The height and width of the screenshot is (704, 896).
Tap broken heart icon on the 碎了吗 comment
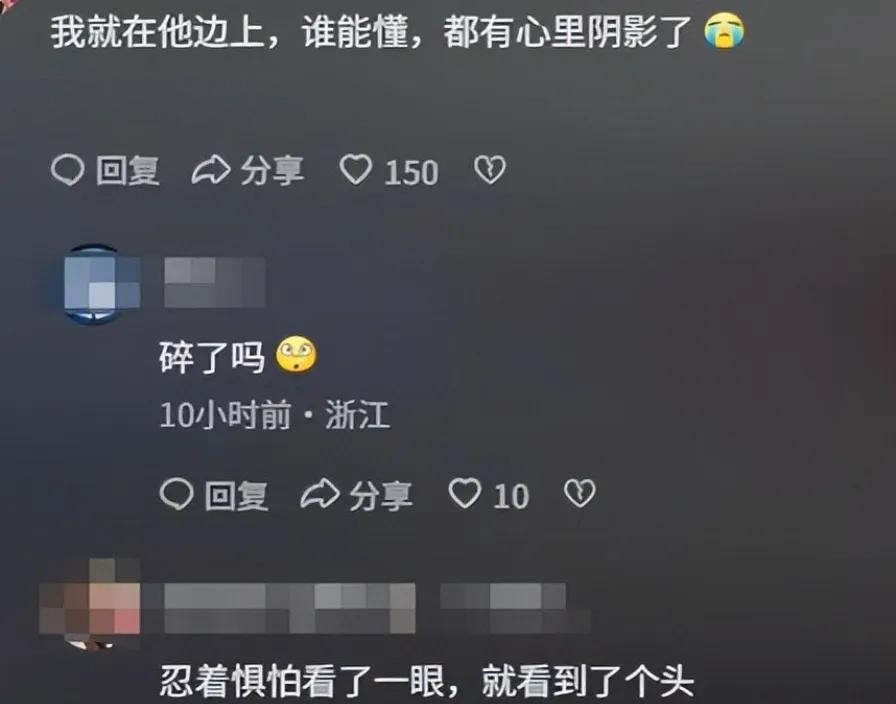579,493
